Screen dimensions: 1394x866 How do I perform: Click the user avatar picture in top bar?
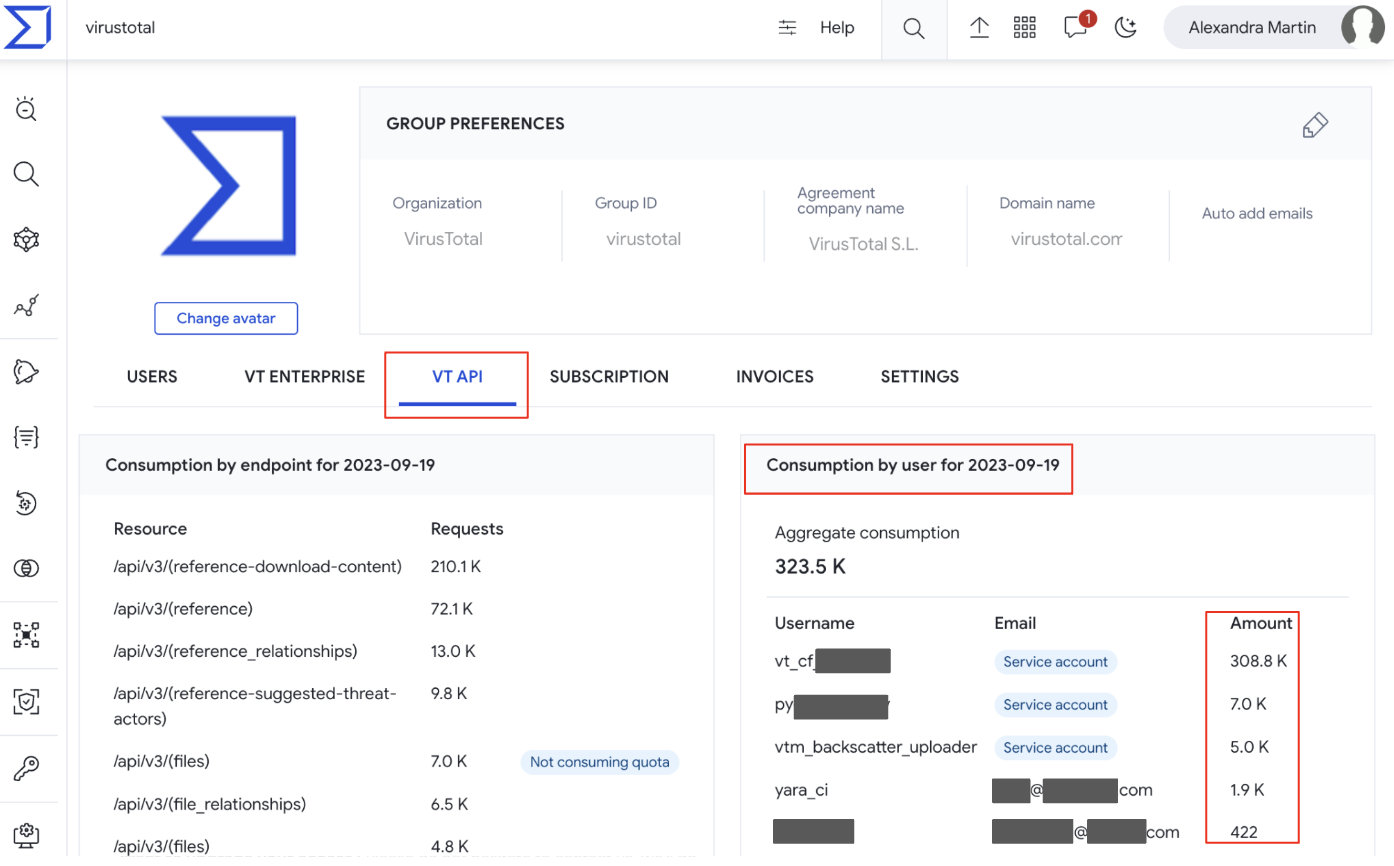coord(1362,27)
